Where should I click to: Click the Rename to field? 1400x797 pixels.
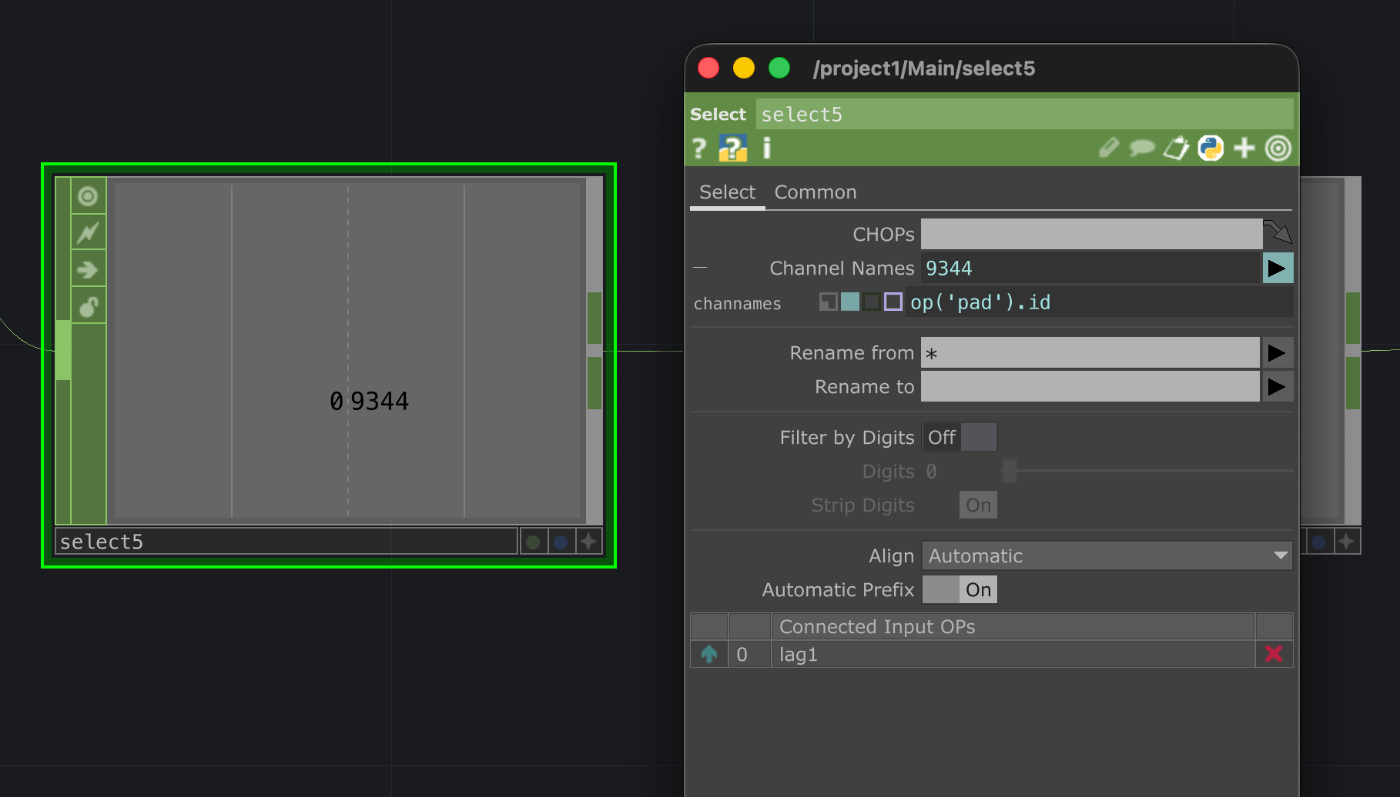[x=1090, y=387]
